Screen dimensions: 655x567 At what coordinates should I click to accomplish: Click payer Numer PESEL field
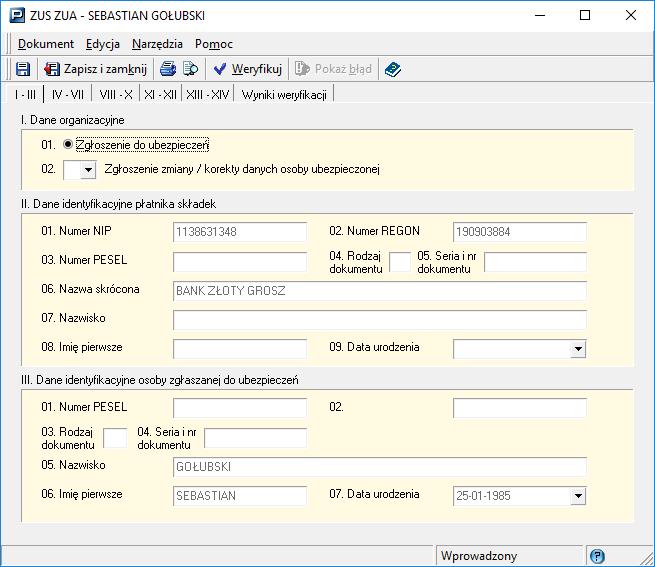pyautogui.click(x=240, y=262)
